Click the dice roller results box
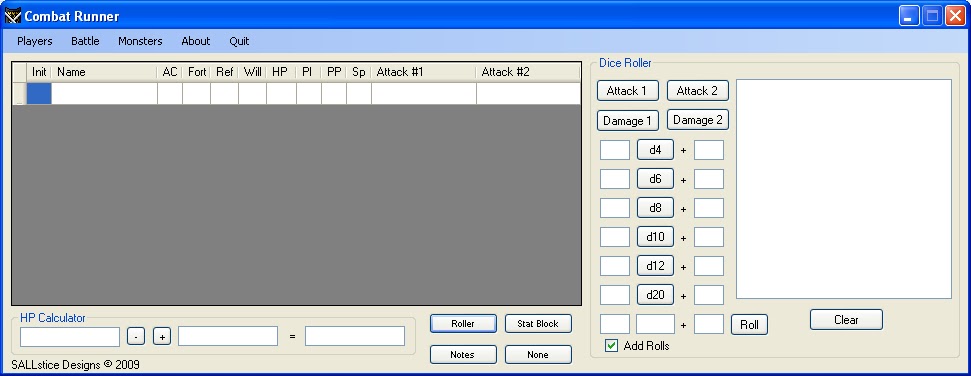 coord(843,189)
